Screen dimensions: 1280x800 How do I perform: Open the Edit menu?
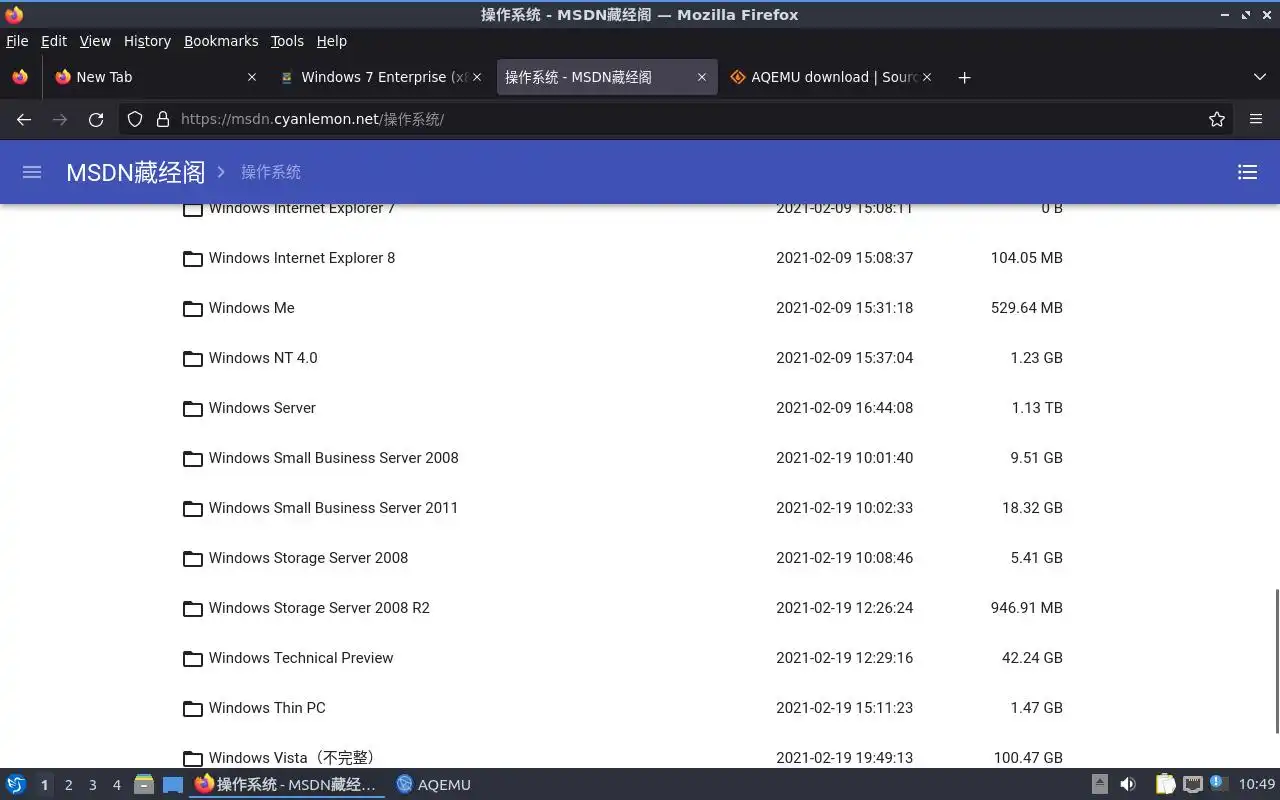pyautogui.click(x=54, y=41)
